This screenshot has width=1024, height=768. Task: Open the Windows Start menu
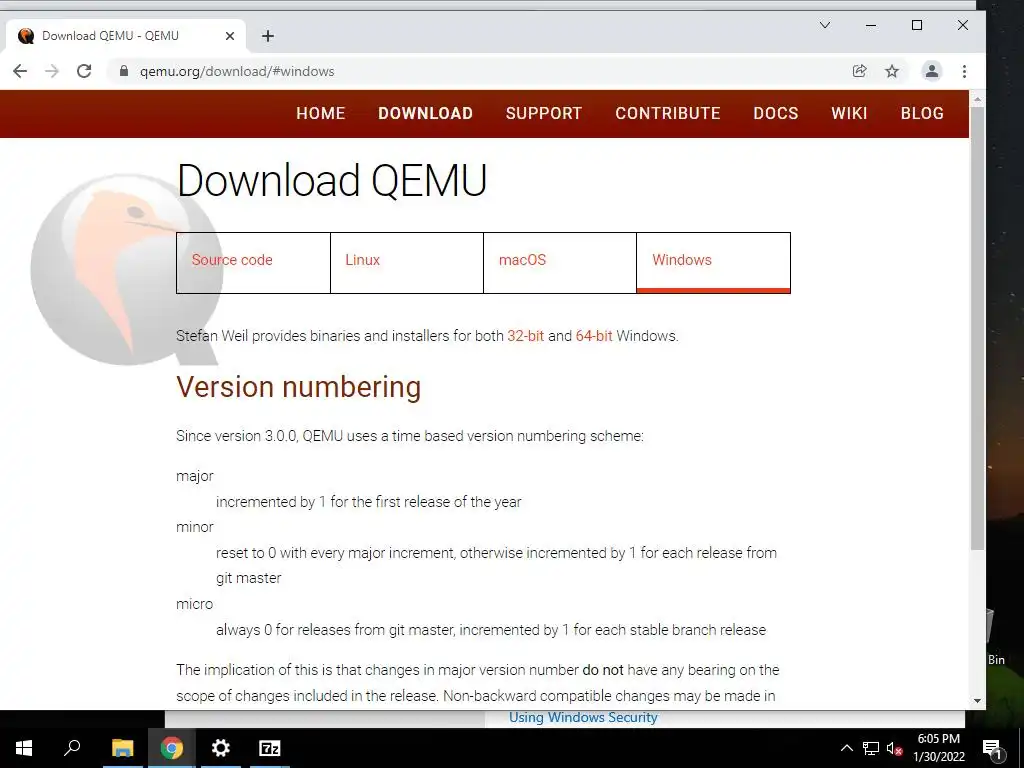point(24,748)
